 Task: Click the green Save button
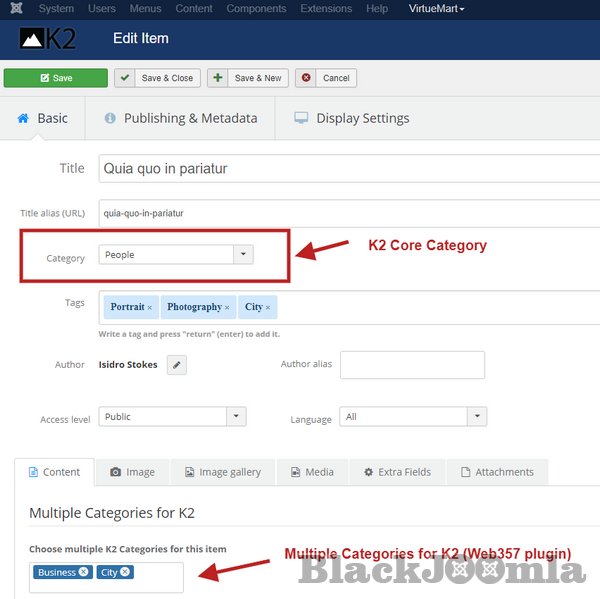click(56, 78)
